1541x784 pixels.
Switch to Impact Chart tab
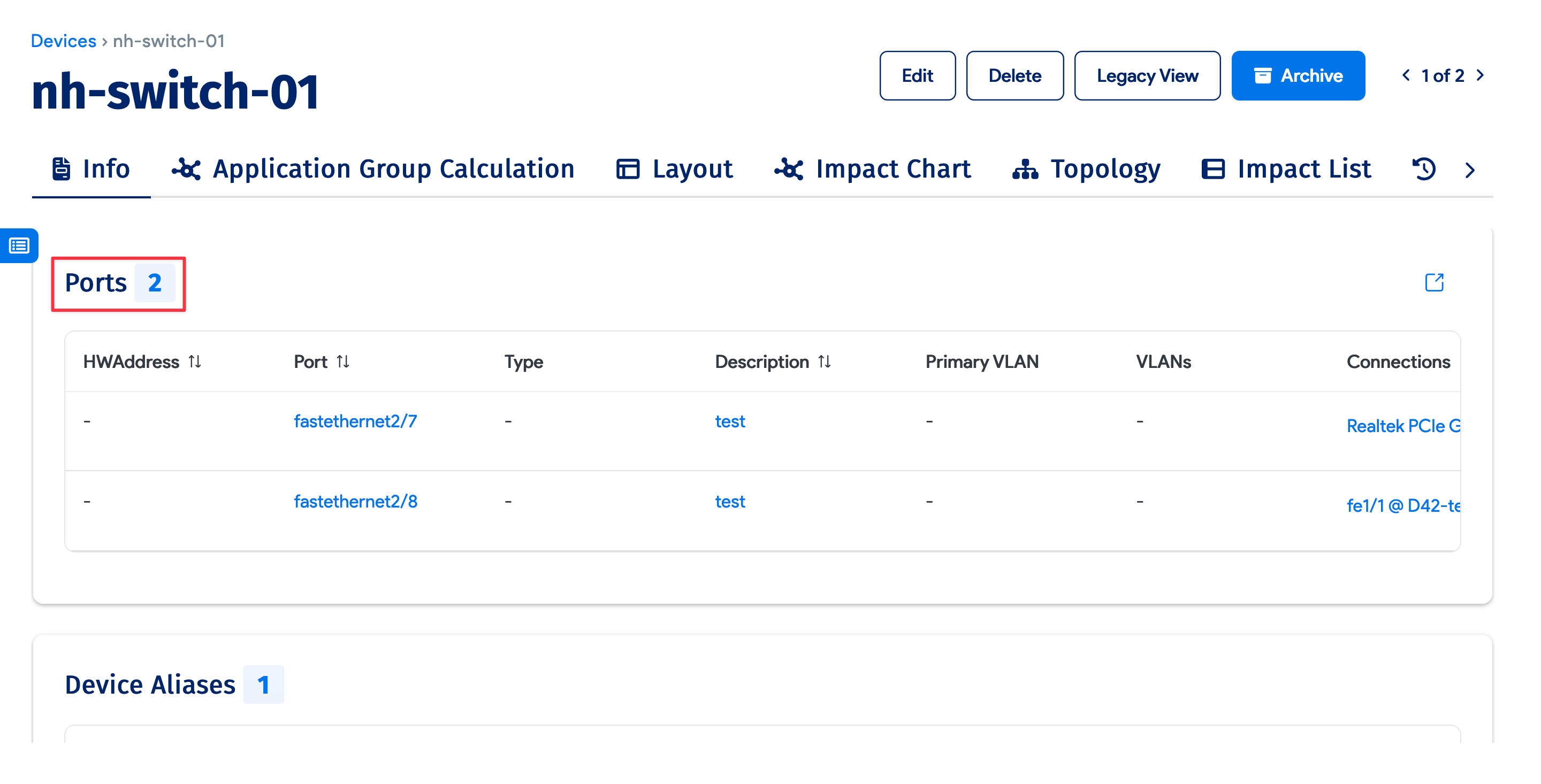(872, 169)
